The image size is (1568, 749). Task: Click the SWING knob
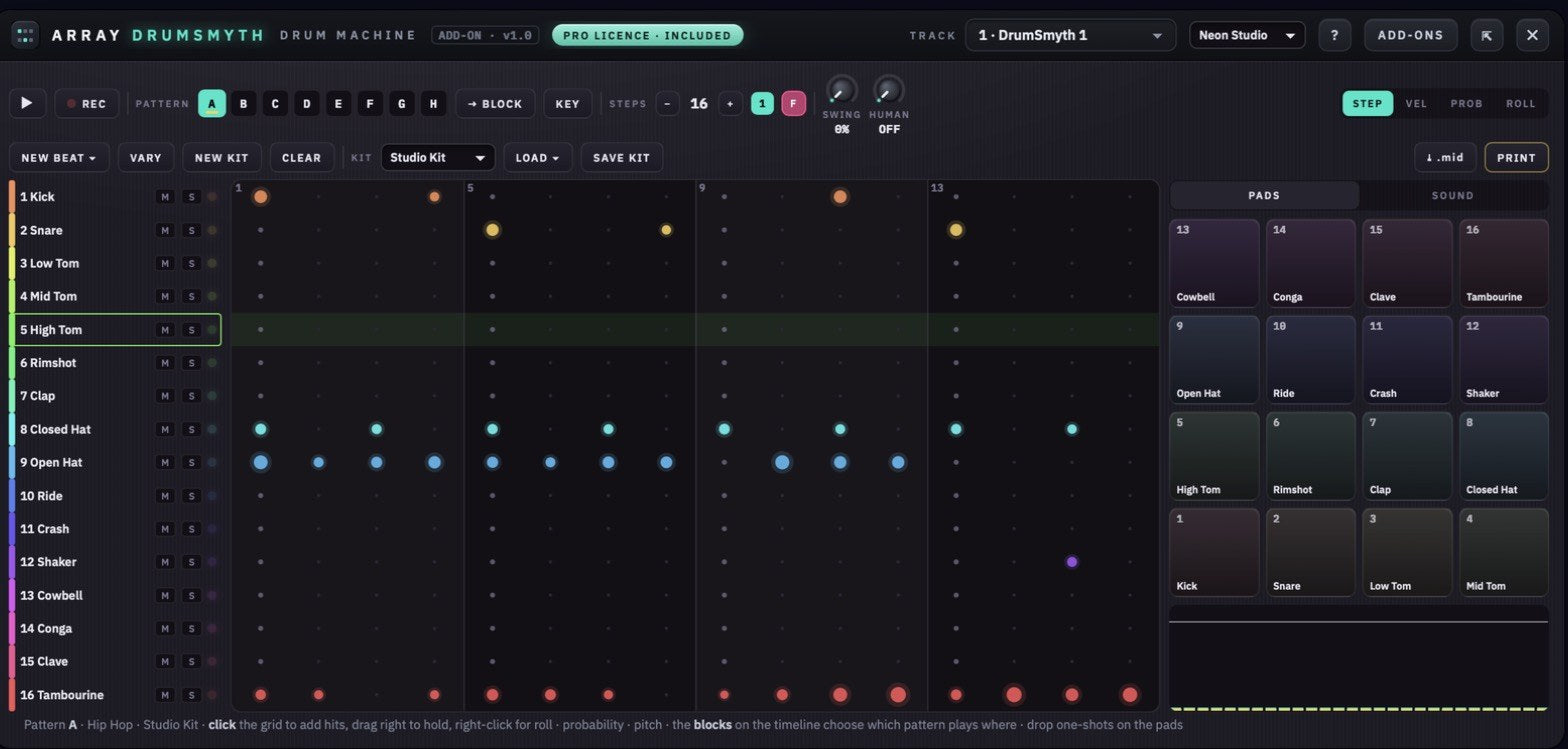pos(841,90)
